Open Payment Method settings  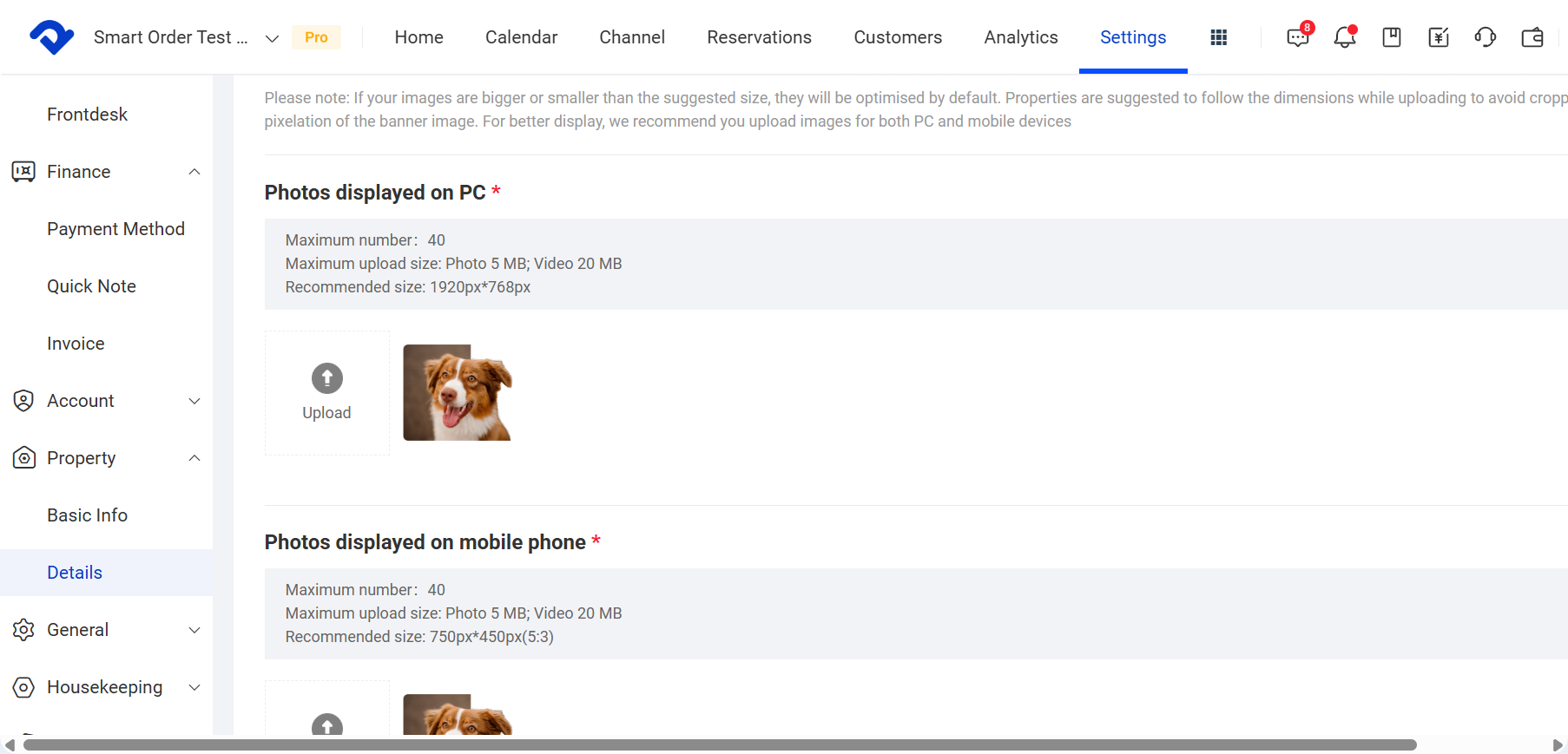pos(115,229)
